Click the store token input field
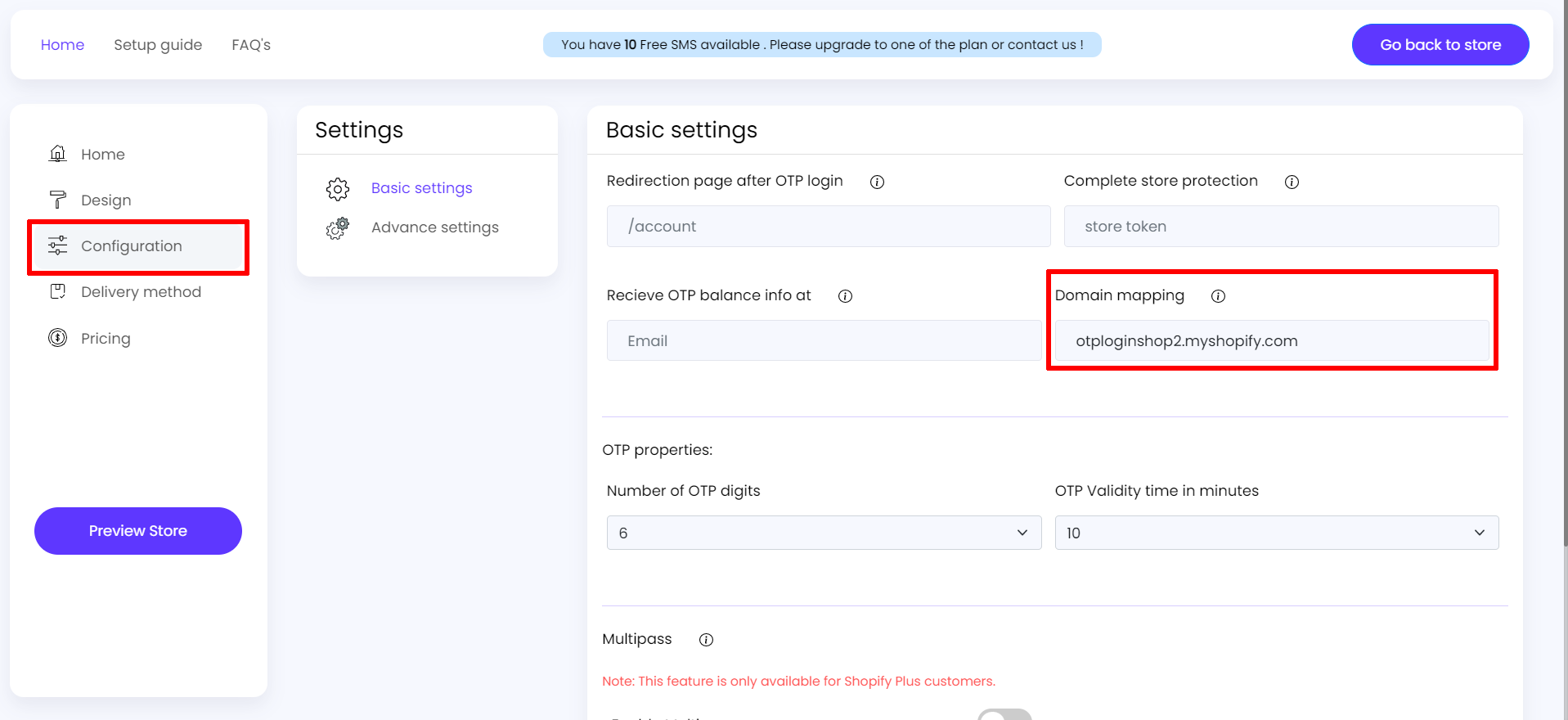This screenshot has height=720, width=1568. 1281,227
